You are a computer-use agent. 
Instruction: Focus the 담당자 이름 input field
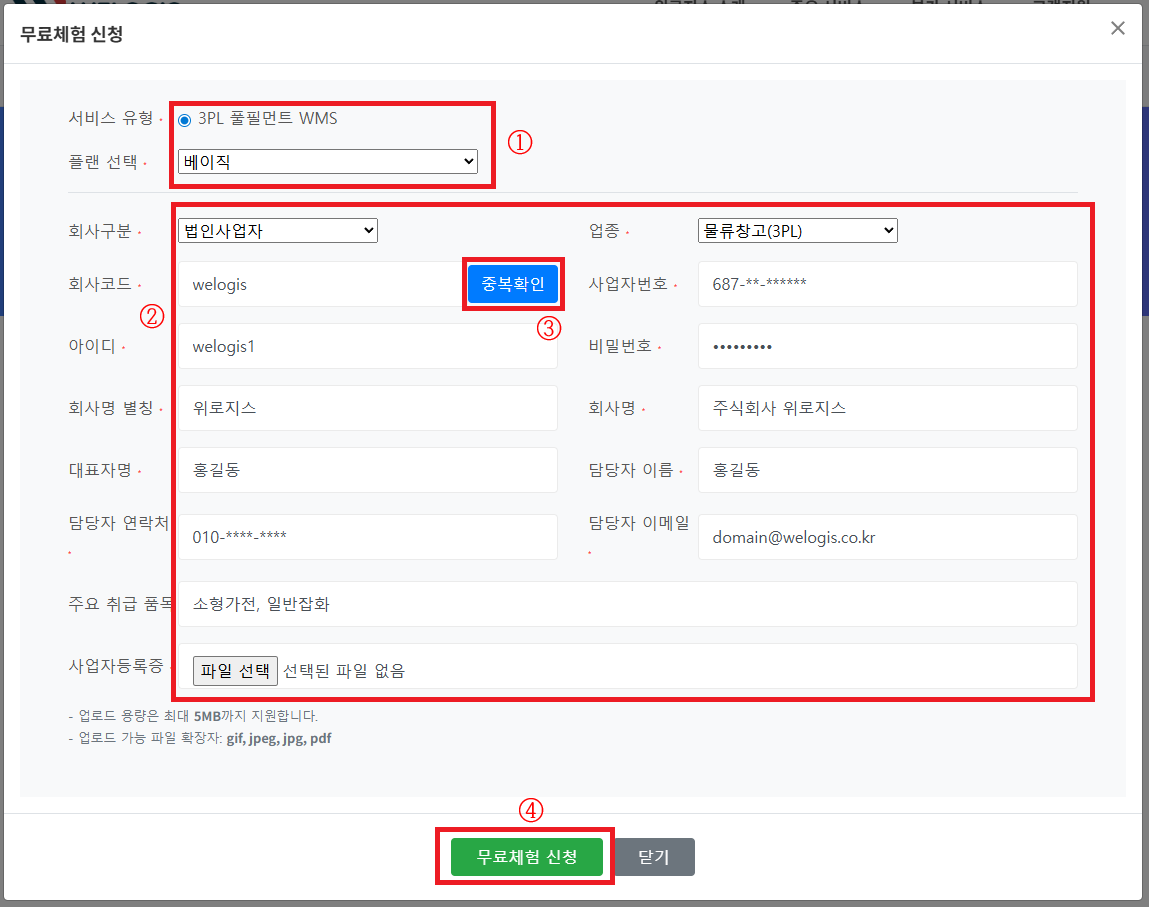point(886,470)
